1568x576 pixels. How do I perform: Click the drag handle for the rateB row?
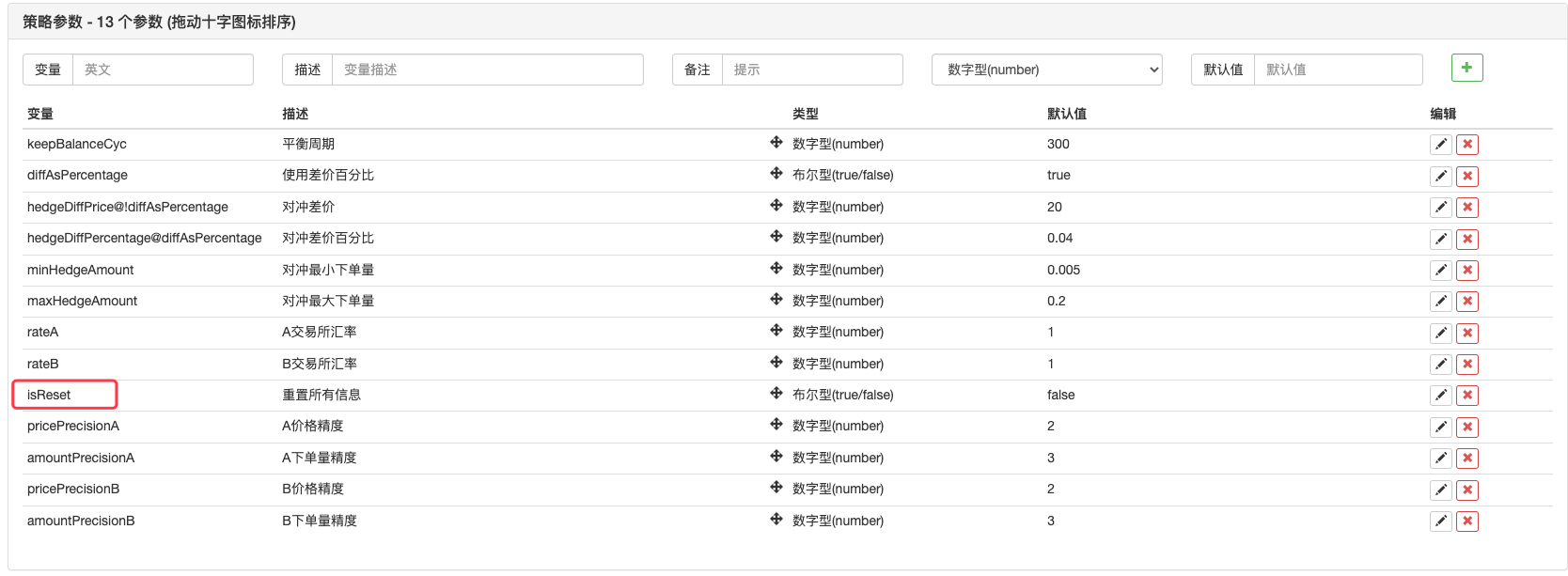pyautogui.click(x=776, y=363)
